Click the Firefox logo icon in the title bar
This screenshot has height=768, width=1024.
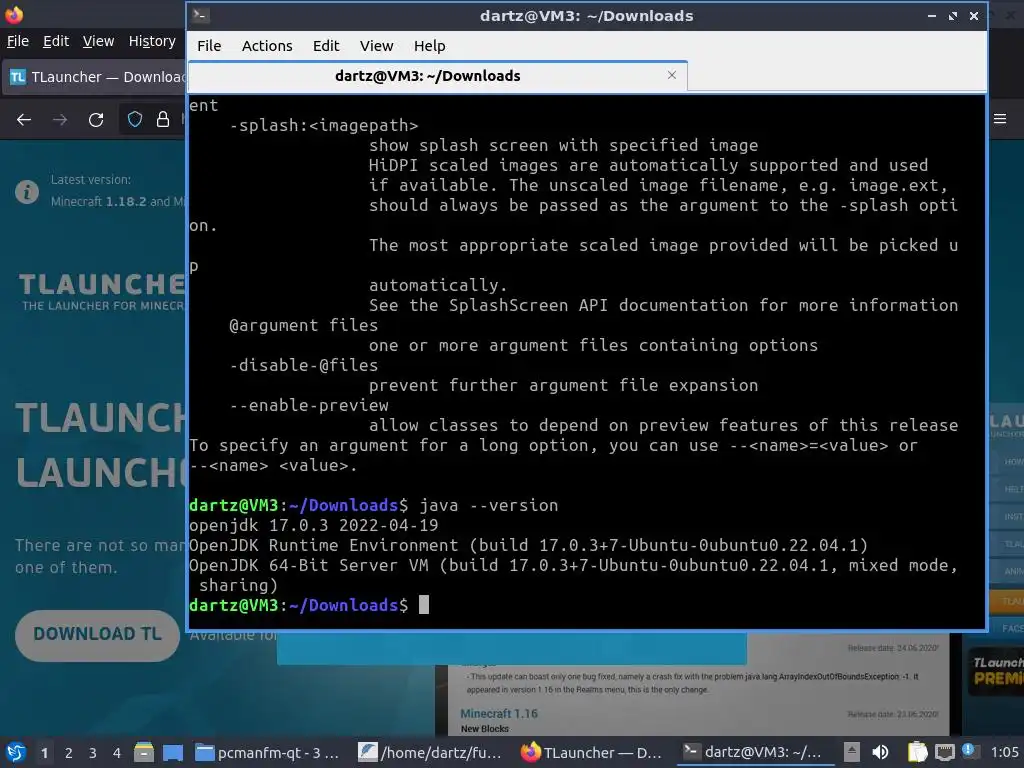(14, 14)
